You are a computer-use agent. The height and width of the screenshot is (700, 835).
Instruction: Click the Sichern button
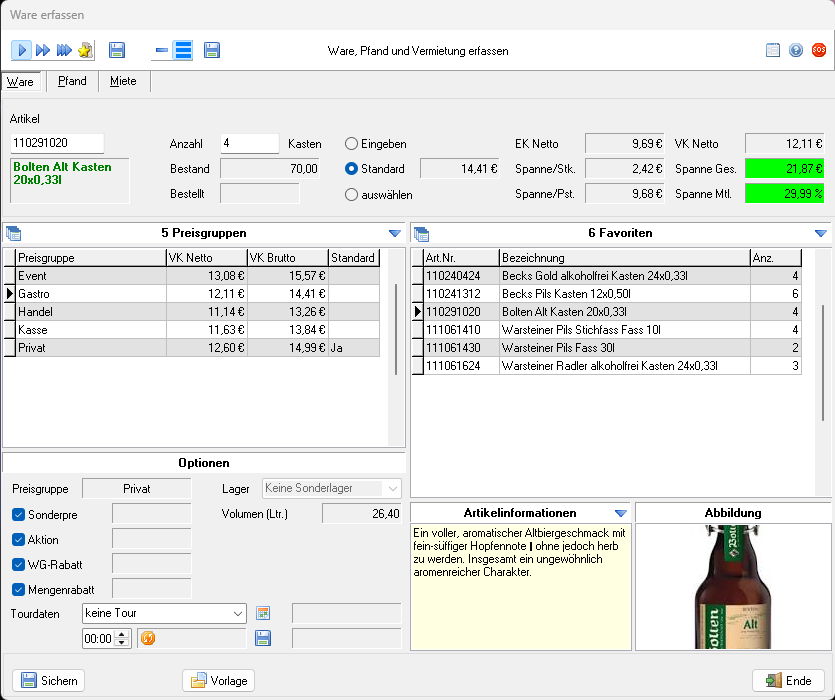pyautogui.click(x=48, y=681)
